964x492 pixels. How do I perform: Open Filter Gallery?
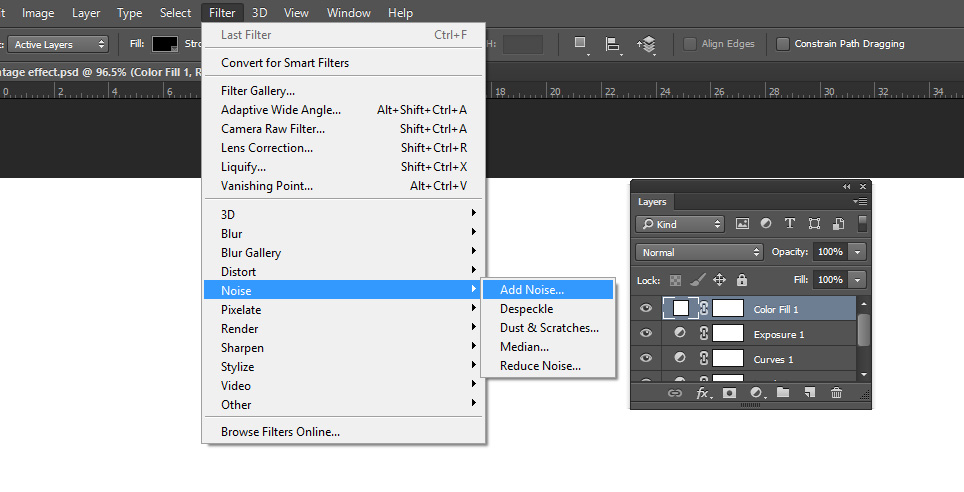pyautogui.click(x=344, y=91)
